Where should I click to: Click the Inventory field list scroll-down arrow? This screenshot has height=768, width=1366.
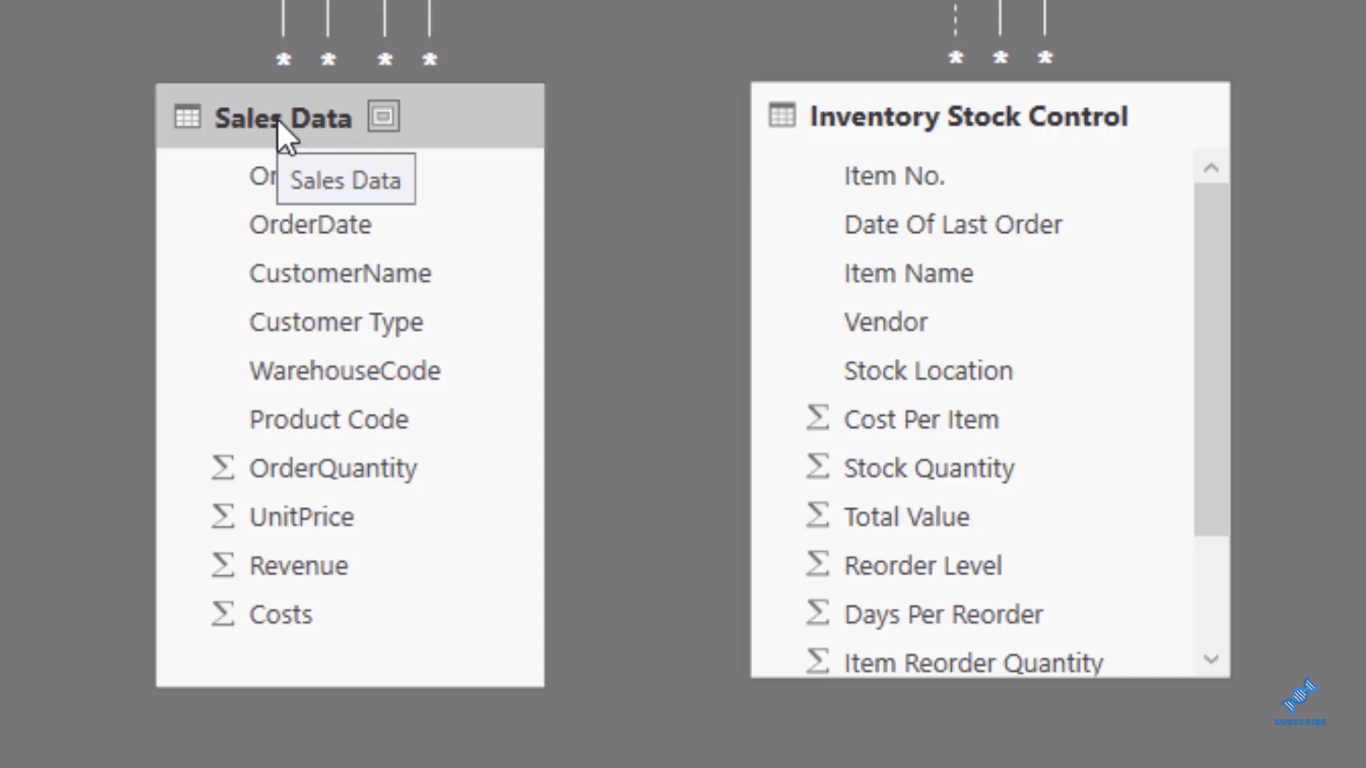click(1211, 659)
